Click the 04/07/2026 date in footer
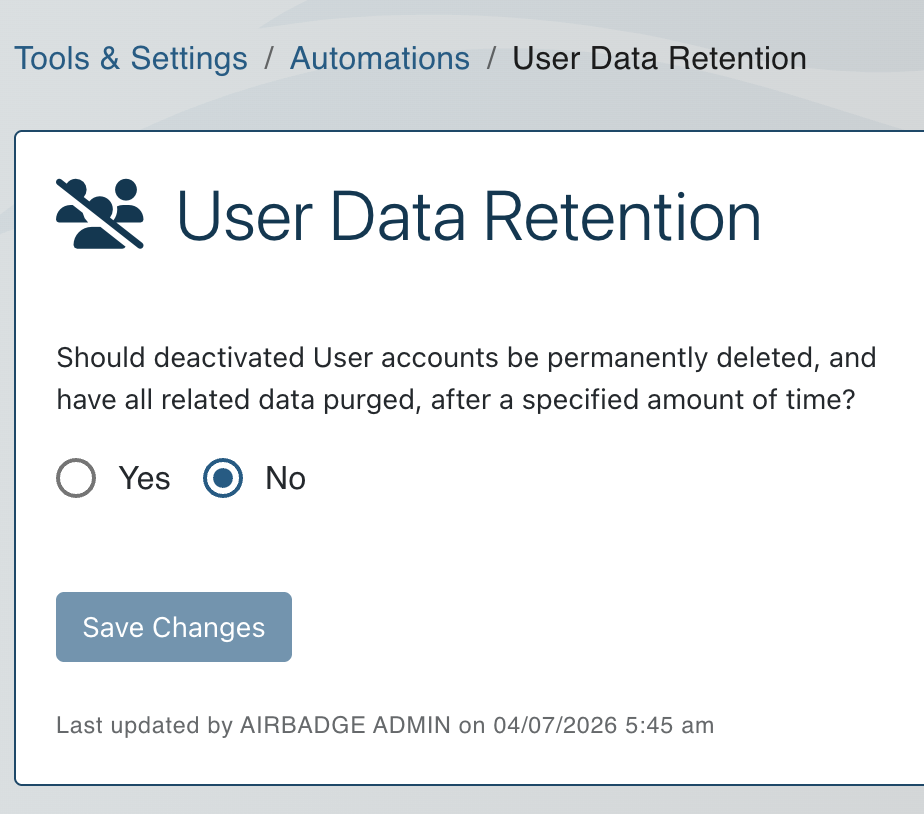Screen dimensions: 924x814 pyautogui.click(x=554, y=725)
